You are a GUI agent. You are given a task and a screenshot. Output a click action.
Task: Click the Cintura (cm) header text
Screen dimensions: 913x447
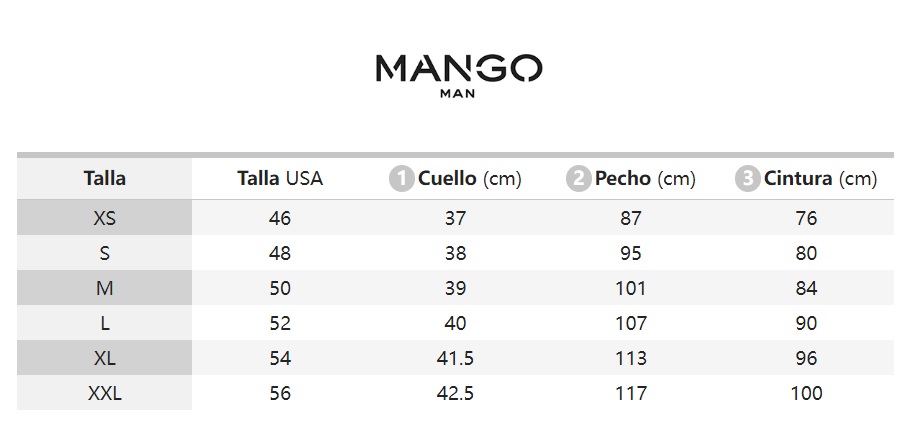(x=820, y=178)
